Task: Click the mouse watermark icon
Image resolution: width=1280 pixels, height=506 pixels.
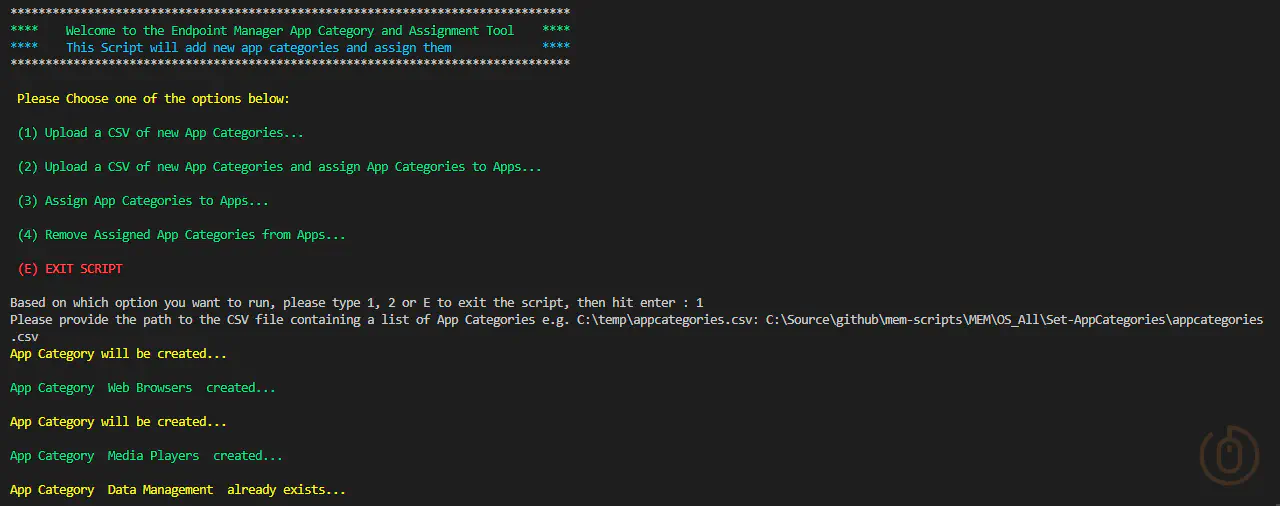Action: pyautogui.click(x=1229, y=456)
